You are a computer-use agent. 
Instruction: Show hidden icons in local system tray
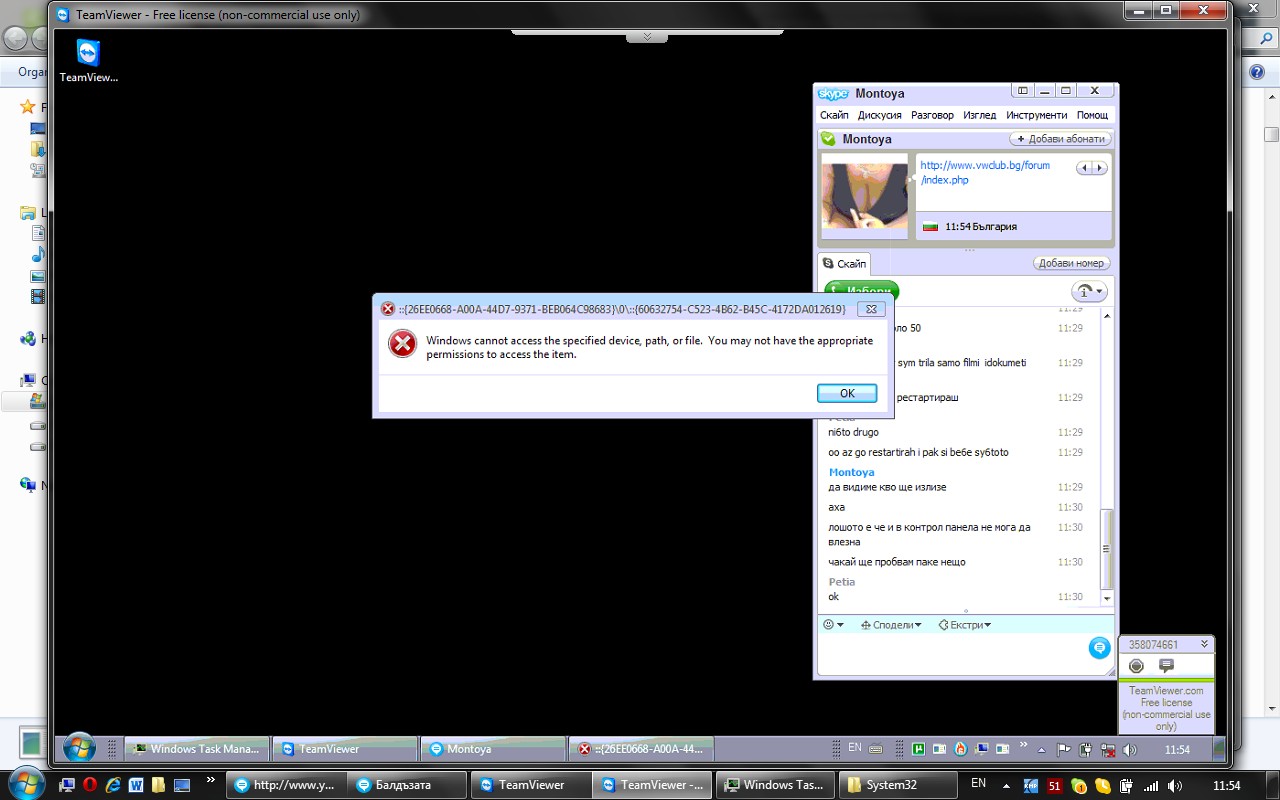click(1006, 785)
